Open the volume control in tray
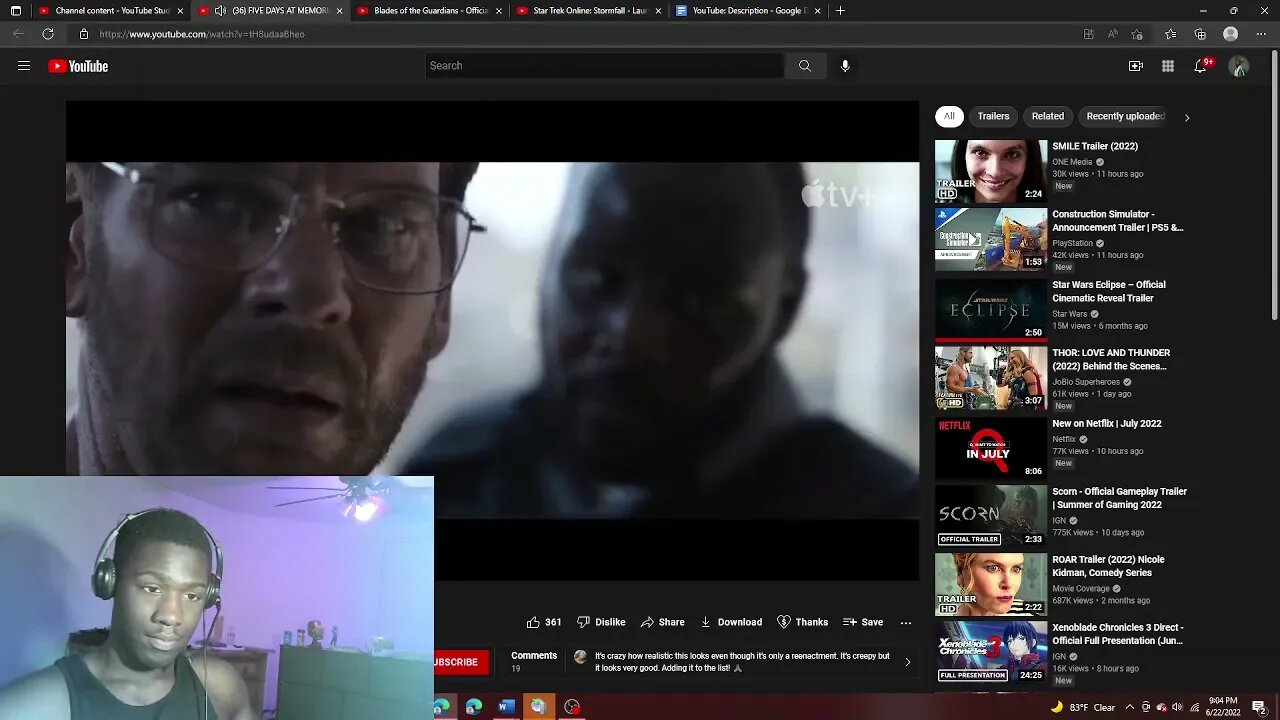 pos(1178,707)
